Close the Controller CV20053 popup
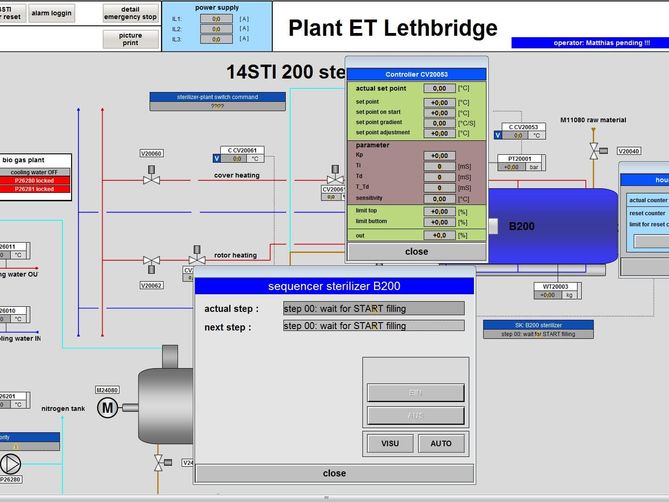This screenshot has height=502, width=669. 416,252
